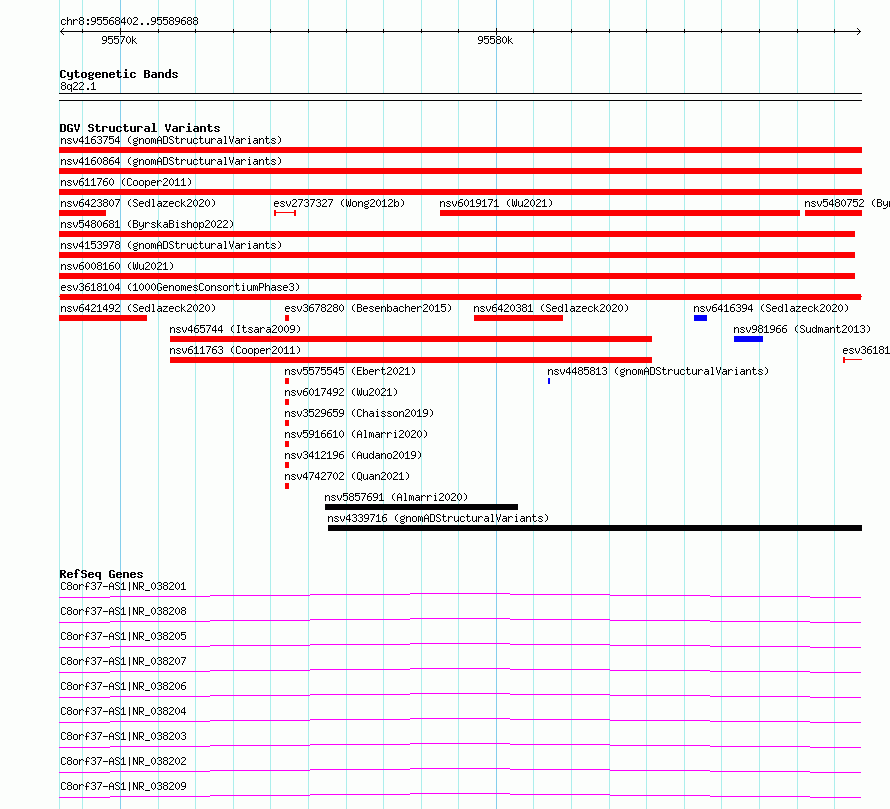Screen dimensions: 890x809
Task: Open the Cytogenetic Bands track title
Action: (x=119, y=74)
